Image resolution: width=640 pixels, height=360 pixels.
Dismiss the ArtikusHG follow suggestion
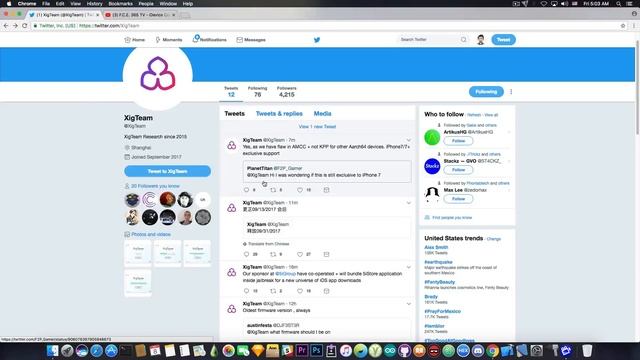(x=509, y=132)
